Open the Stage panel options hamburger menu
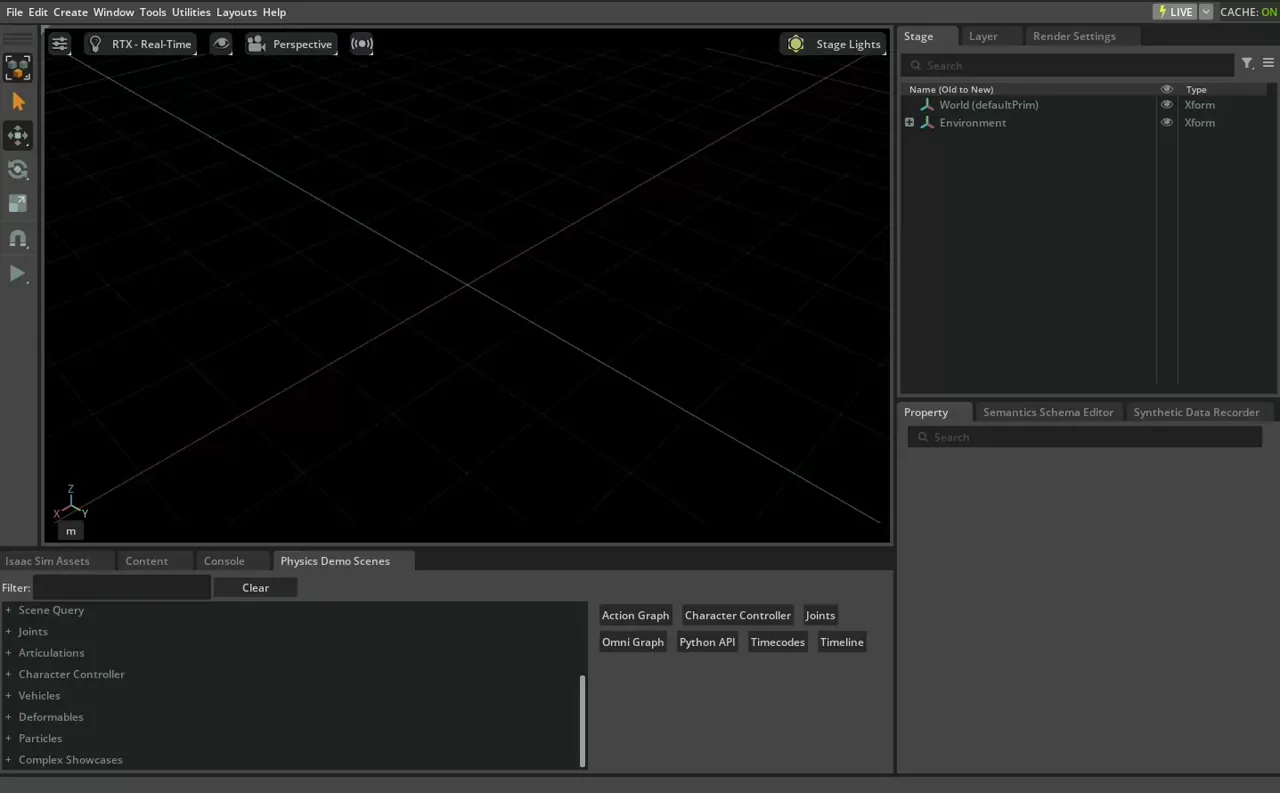Screen dimensions: 1280x793 click(x=1268, y=64)
